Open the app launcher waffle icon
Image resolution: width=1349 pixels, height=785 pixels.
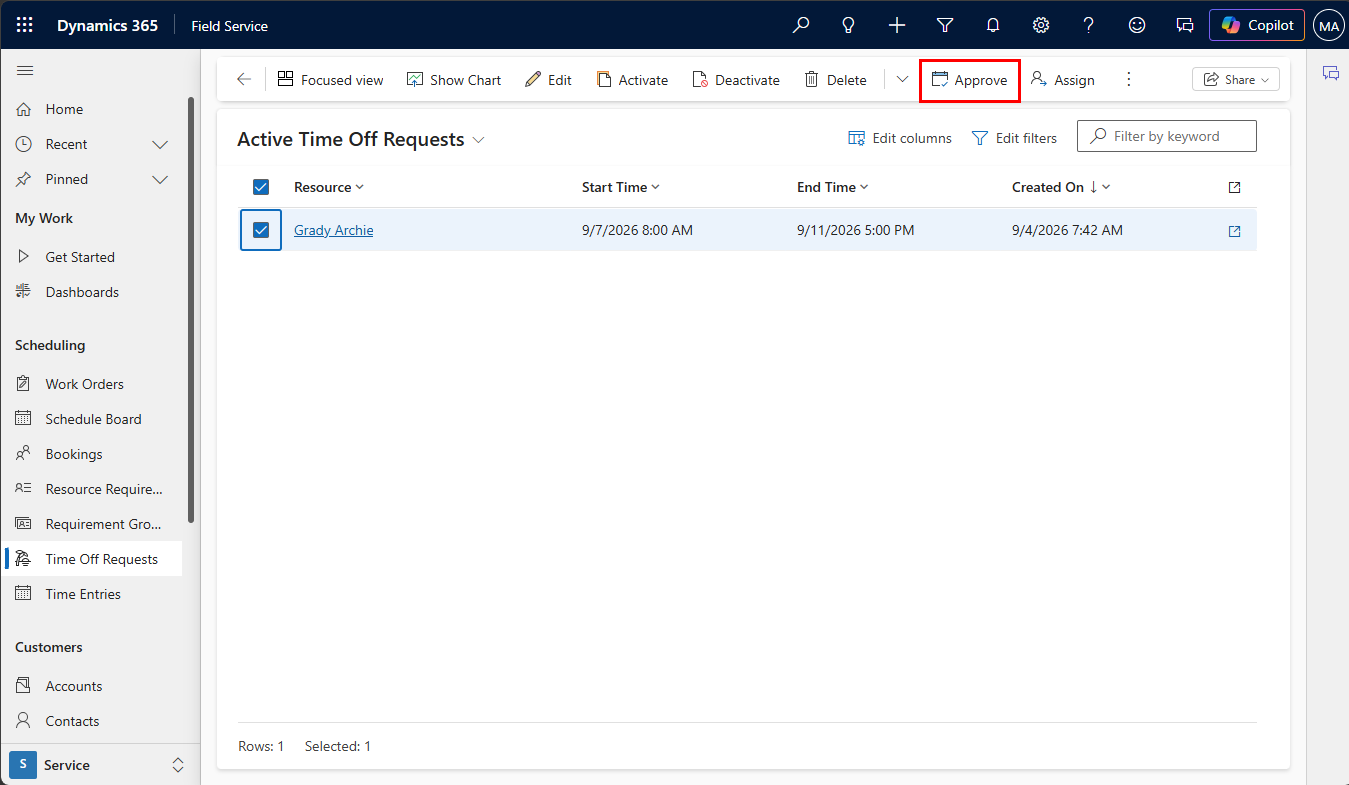(24, 25)
